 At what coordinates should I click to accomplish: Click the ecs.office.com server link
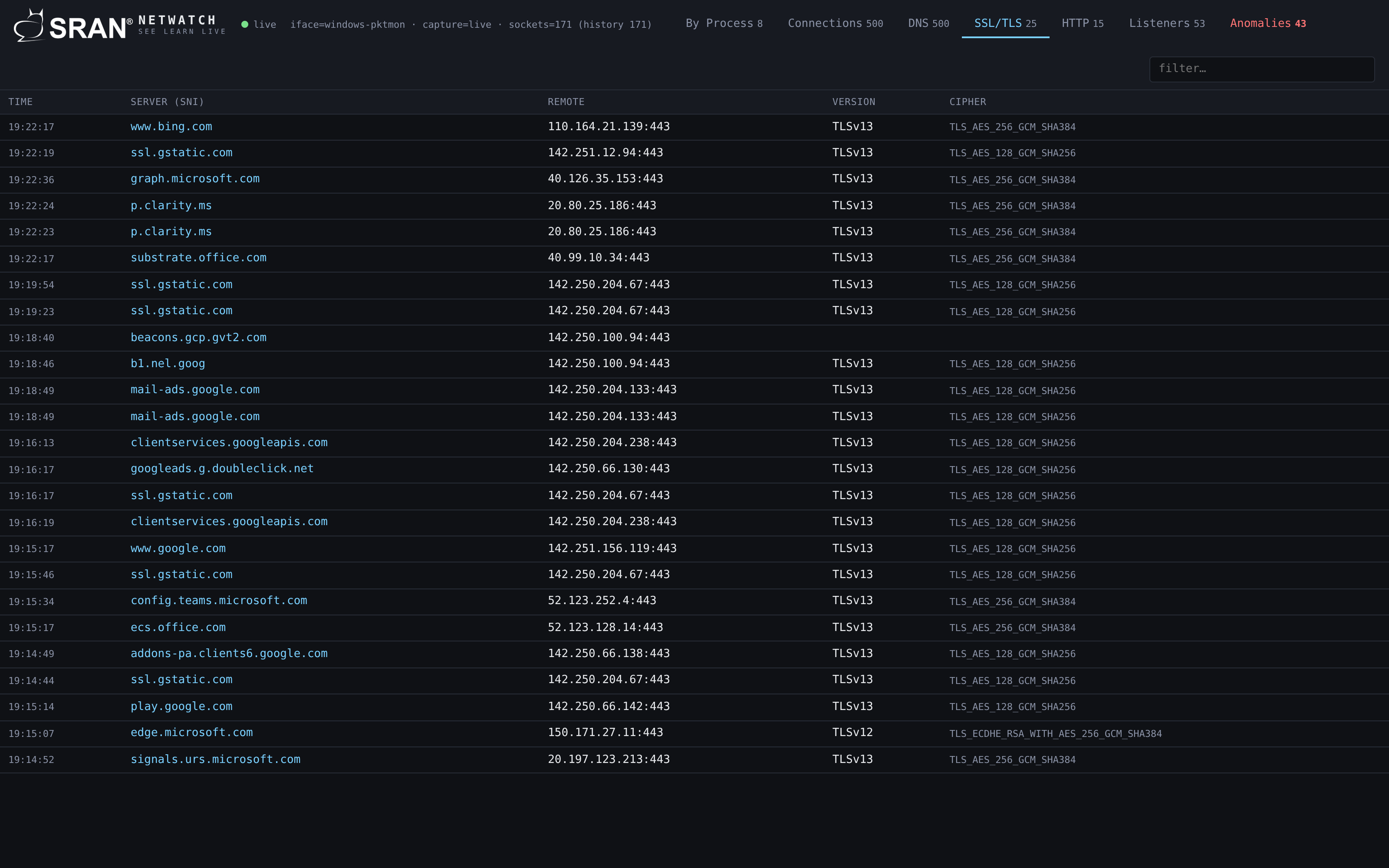click(178, 628)
